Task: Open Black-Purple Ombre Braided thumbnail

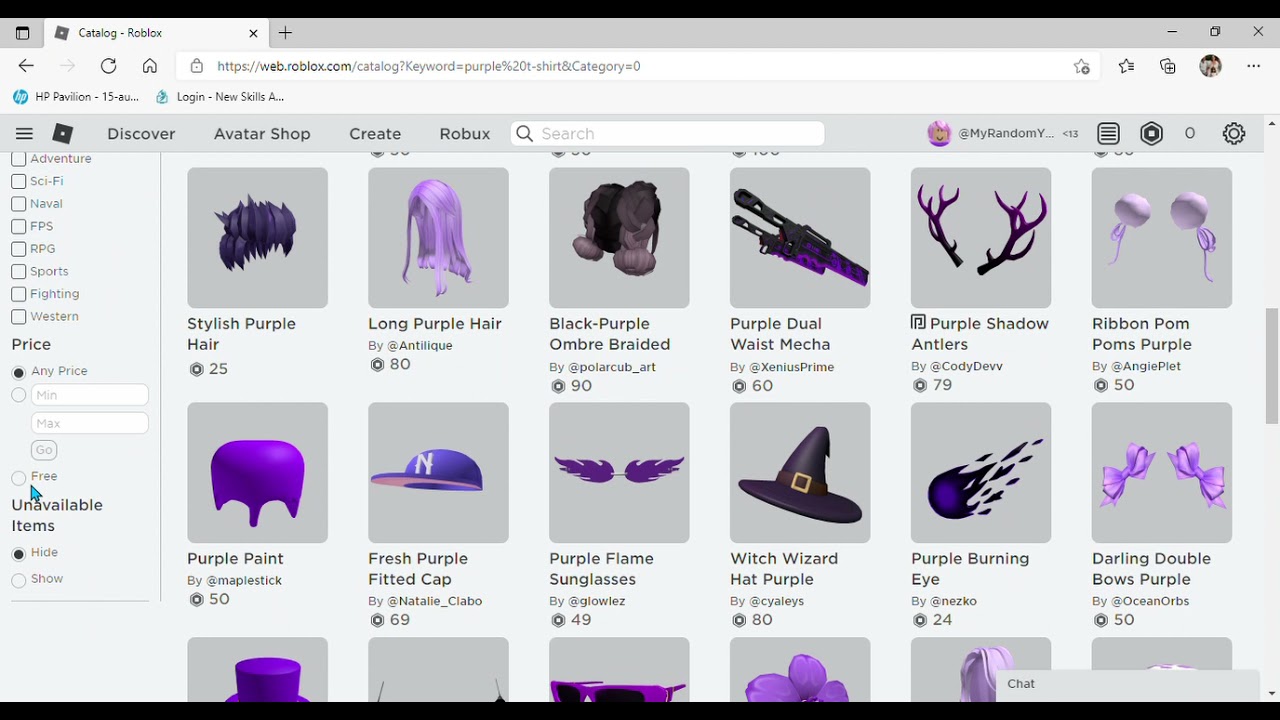Action: (619, 238)
